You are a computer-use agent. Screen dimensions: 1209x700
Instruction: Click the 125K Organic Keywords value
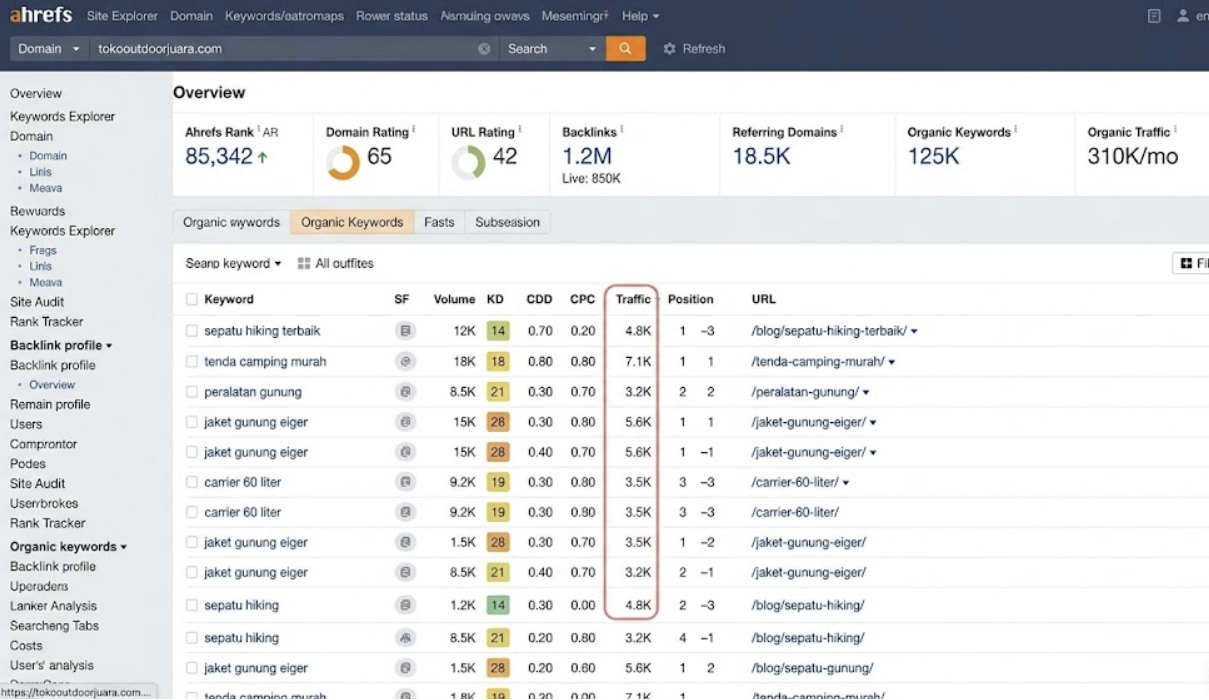click(x=933, y=156)
